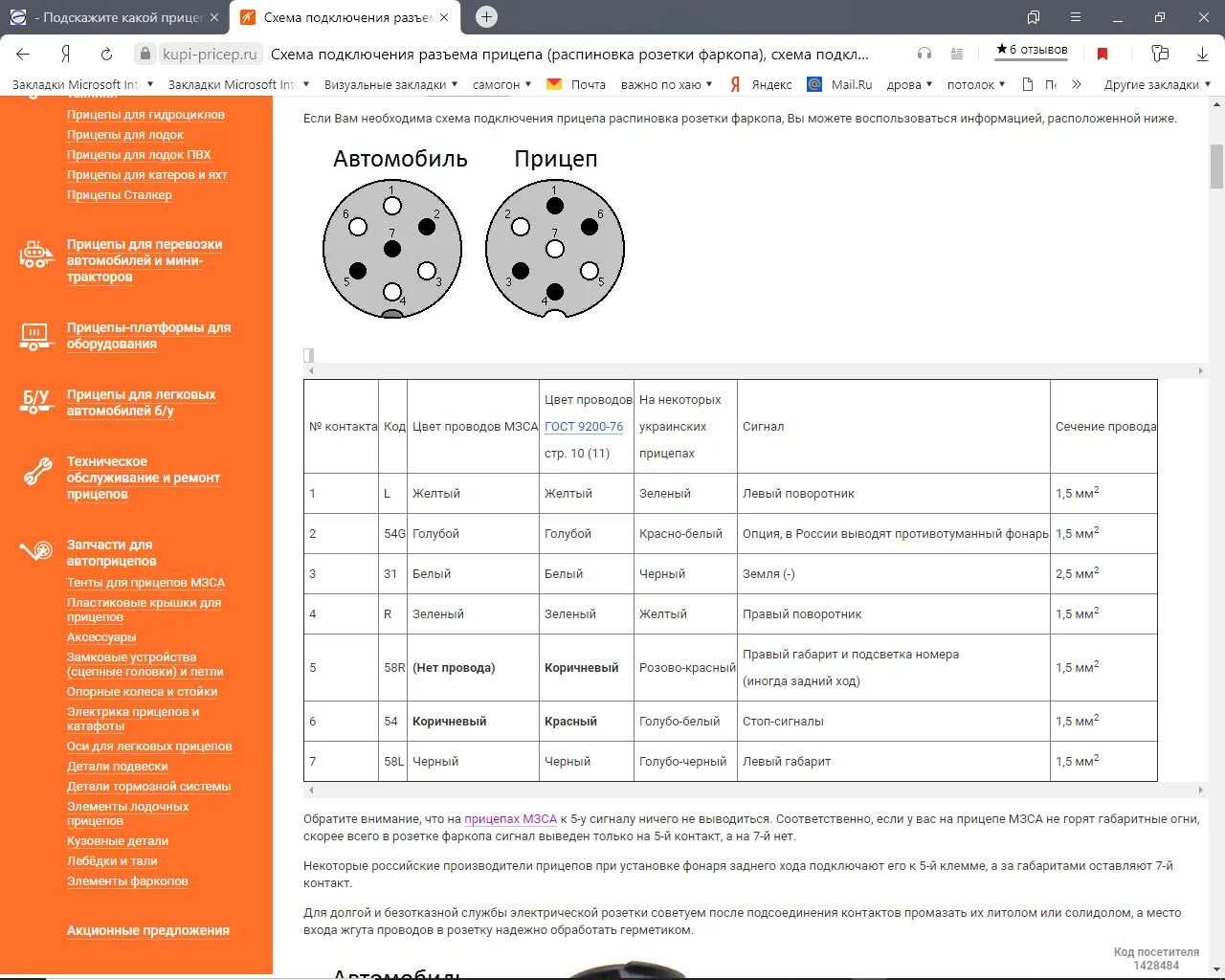Open Запчасти для автоприцепов section

(x=111, y=553)
